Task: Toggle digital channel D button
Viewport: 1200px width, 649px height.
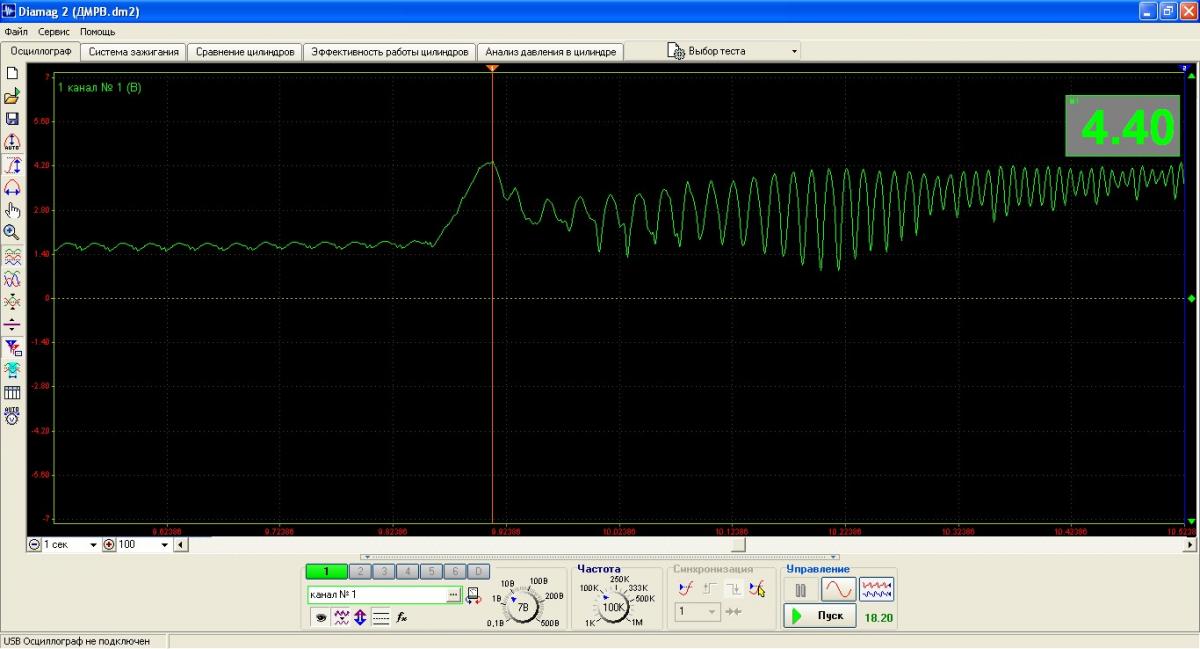Action: (479, 572)
